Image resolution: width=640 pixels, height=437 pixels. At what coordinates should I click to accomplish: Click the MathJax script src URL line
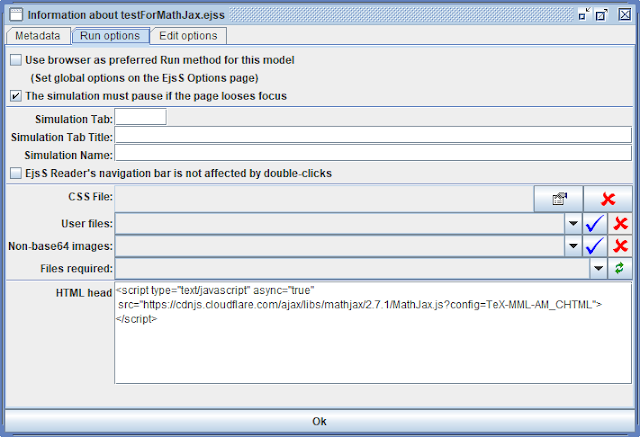[360, 305]
